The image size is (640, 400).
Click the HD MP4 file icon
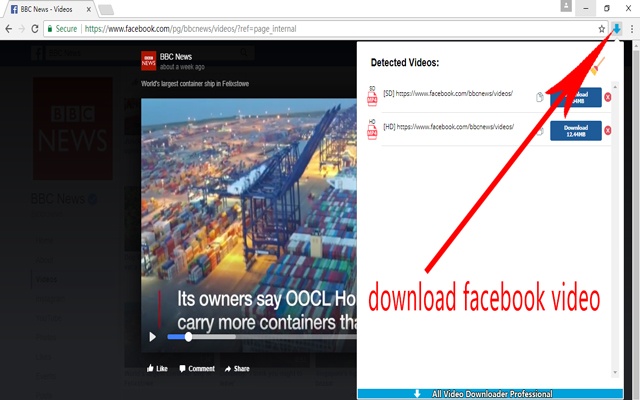pos(372,130)
